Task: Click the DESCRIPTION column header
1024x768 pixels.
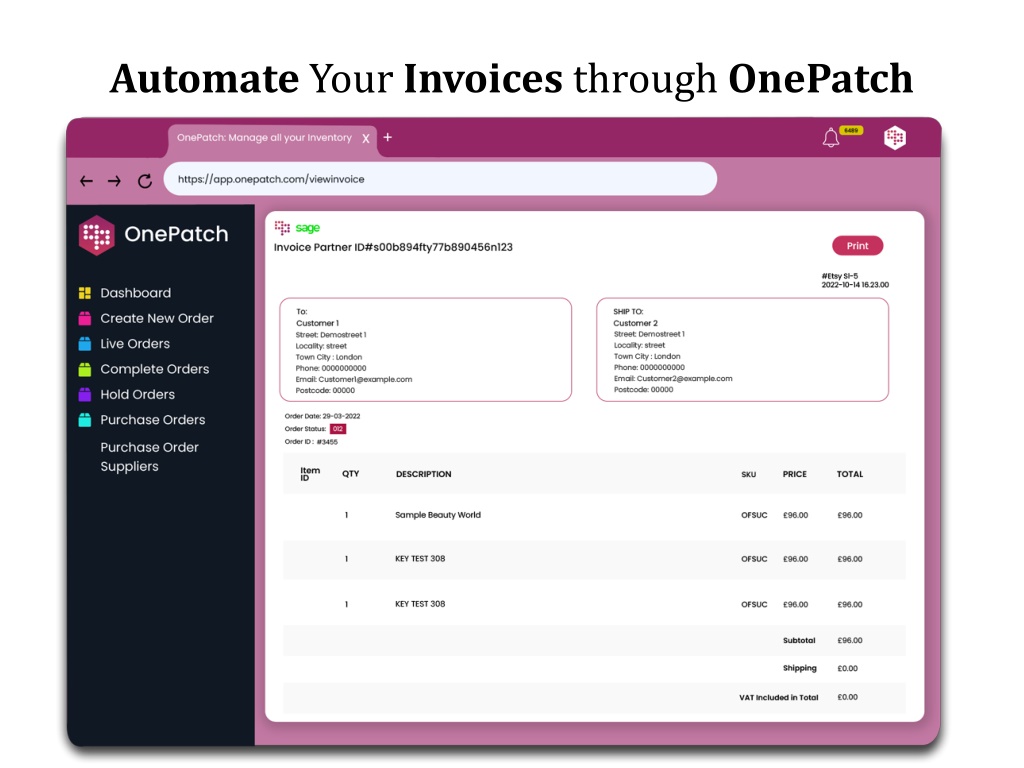Action: (423, 474)
